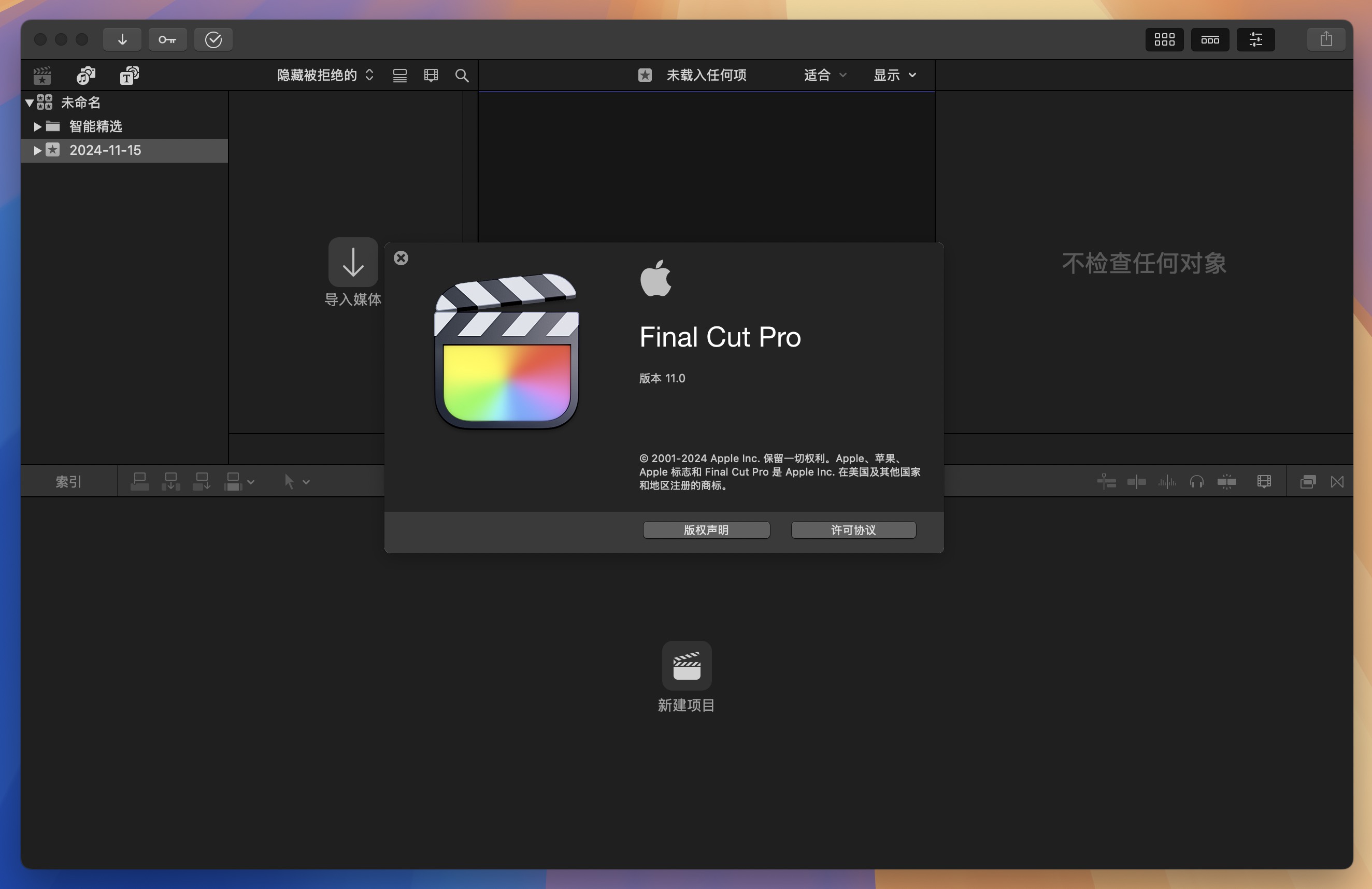Select the 2024-11-15 event row
This screenshot has height=889, width=1372.
coord(124,150)
